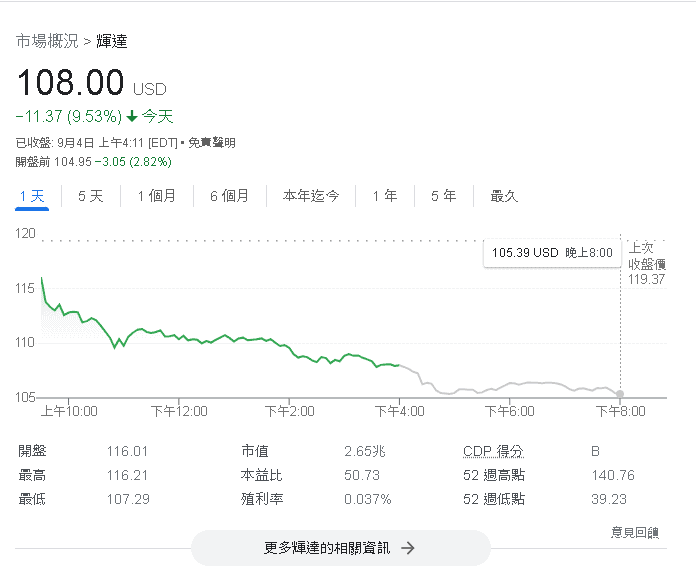This screenshot has height=568, width=696.
Task: Switch to the 5 年 tab
Action: (x=443, y=196)
